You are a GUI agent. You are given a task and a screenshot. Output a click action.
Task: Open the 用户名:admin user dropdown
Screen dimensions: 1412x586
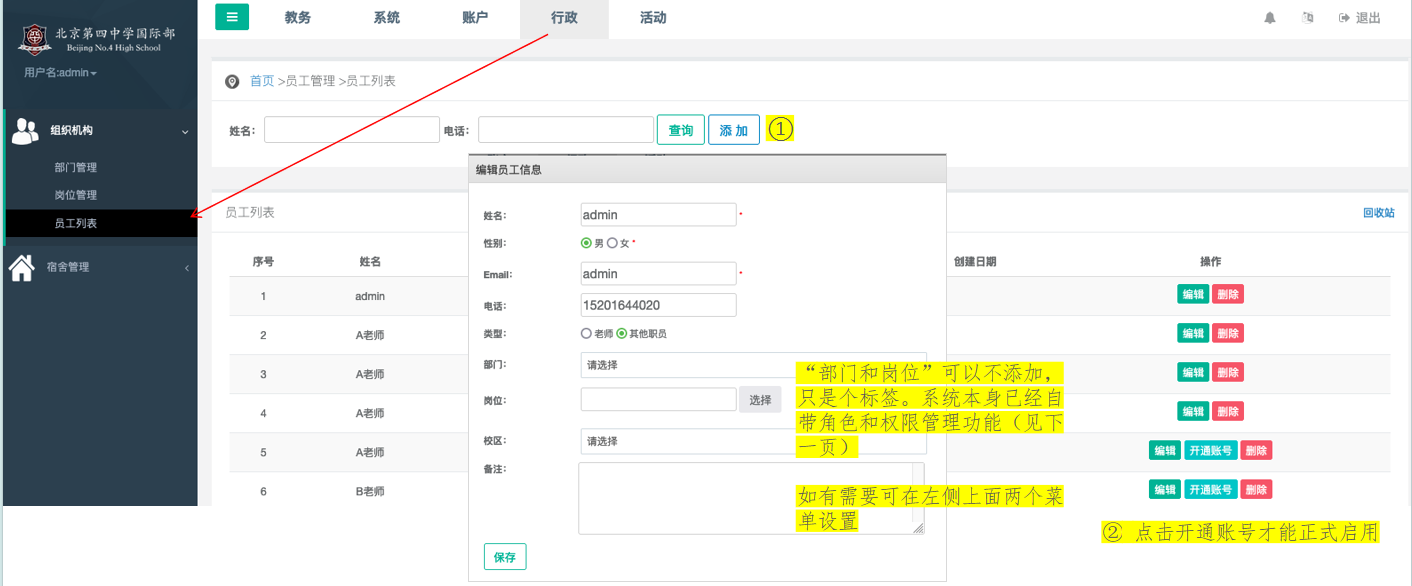[61, 73]
